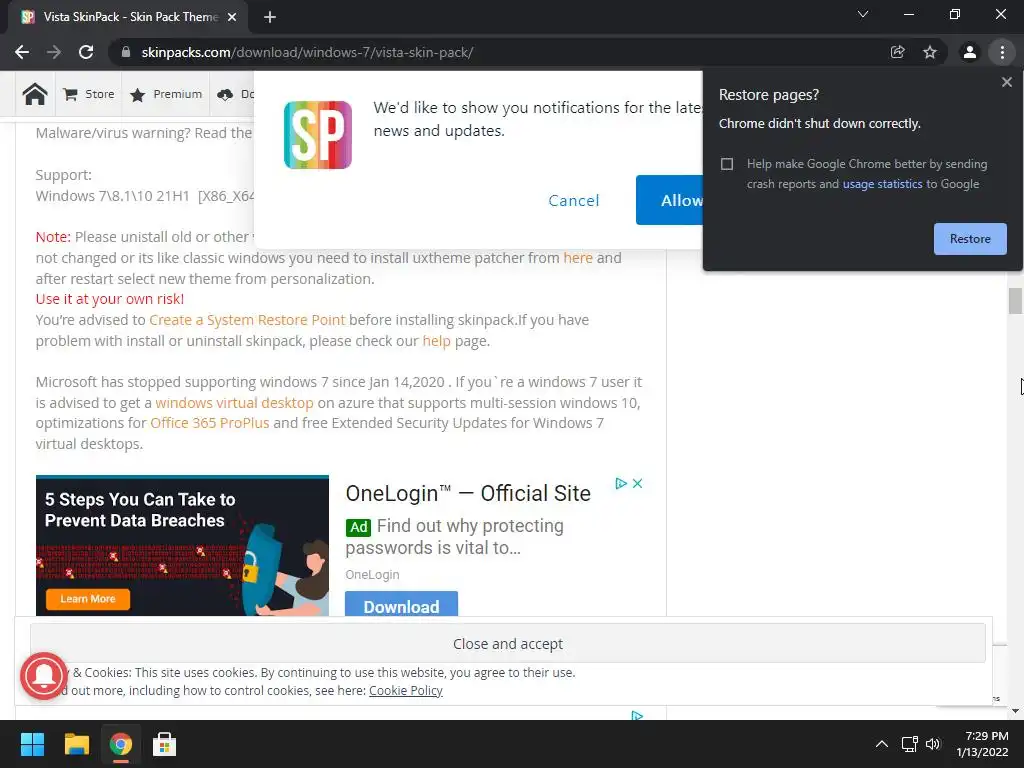Click the OneLogin Official Site headline
1024x768 pixels.
468,494
